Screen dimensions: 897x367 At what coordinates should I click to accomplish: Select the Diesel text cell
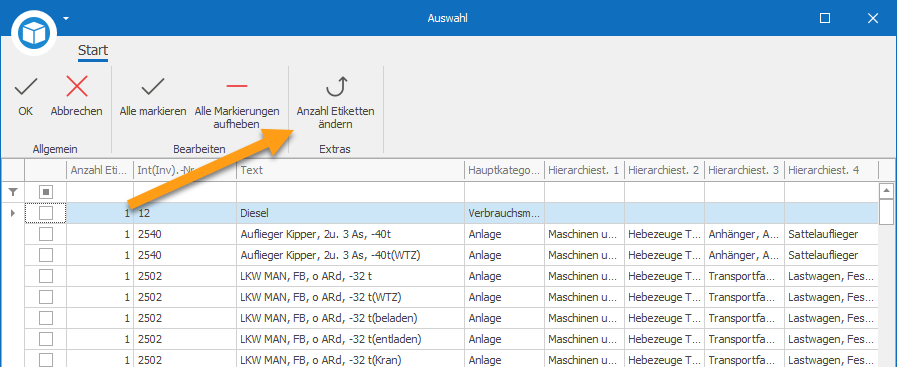tap(350, 213)
